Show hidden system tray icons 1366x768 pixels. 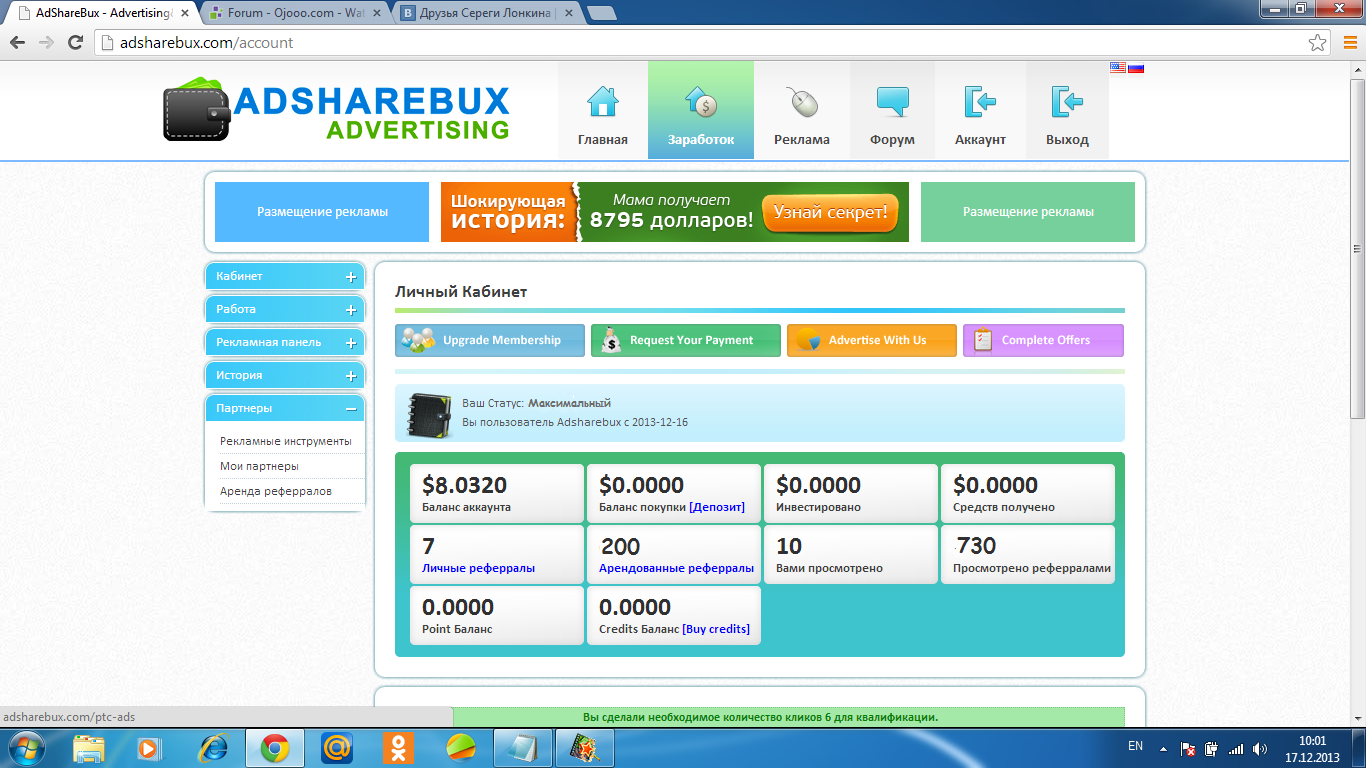click(1163, 748)
